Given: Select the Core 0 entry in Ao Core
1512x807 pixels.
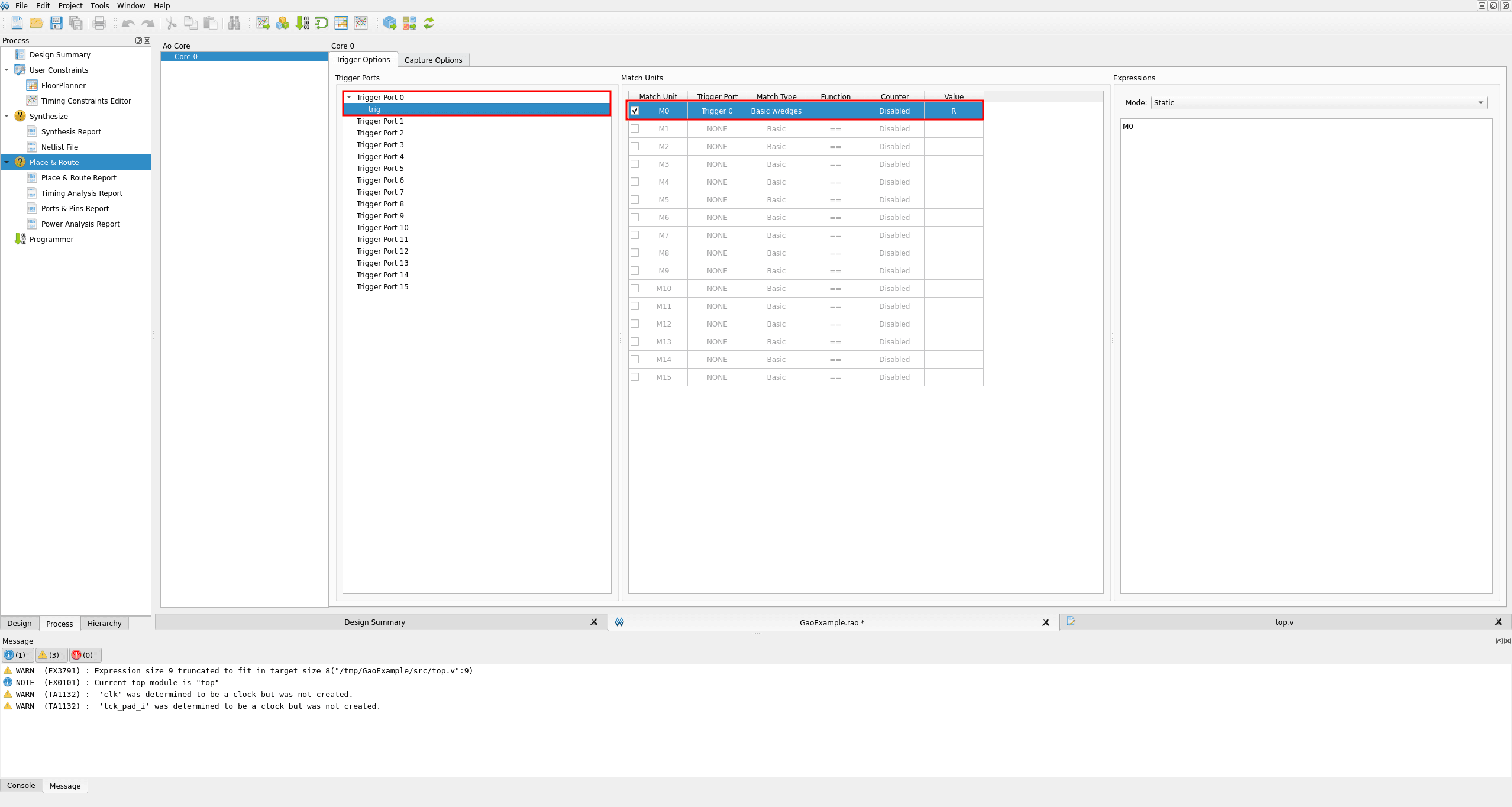Looking at the screenshot, I should click(x=244, y=56).
